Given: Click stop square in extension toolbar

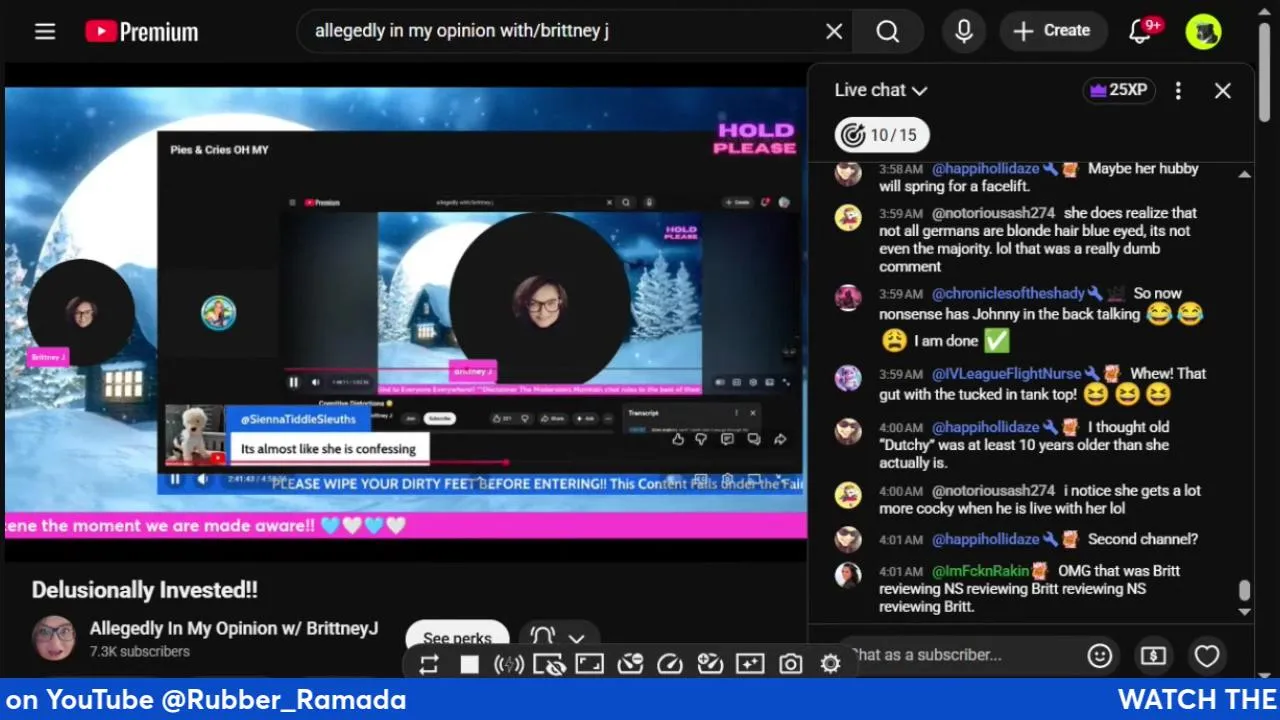Looking at the screenshot, I should pos(469,665).
